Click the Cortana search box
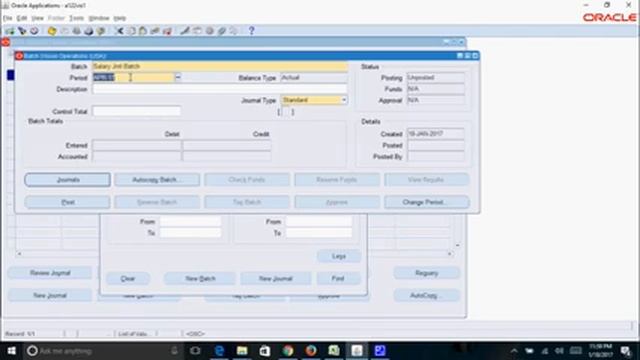 102,351
